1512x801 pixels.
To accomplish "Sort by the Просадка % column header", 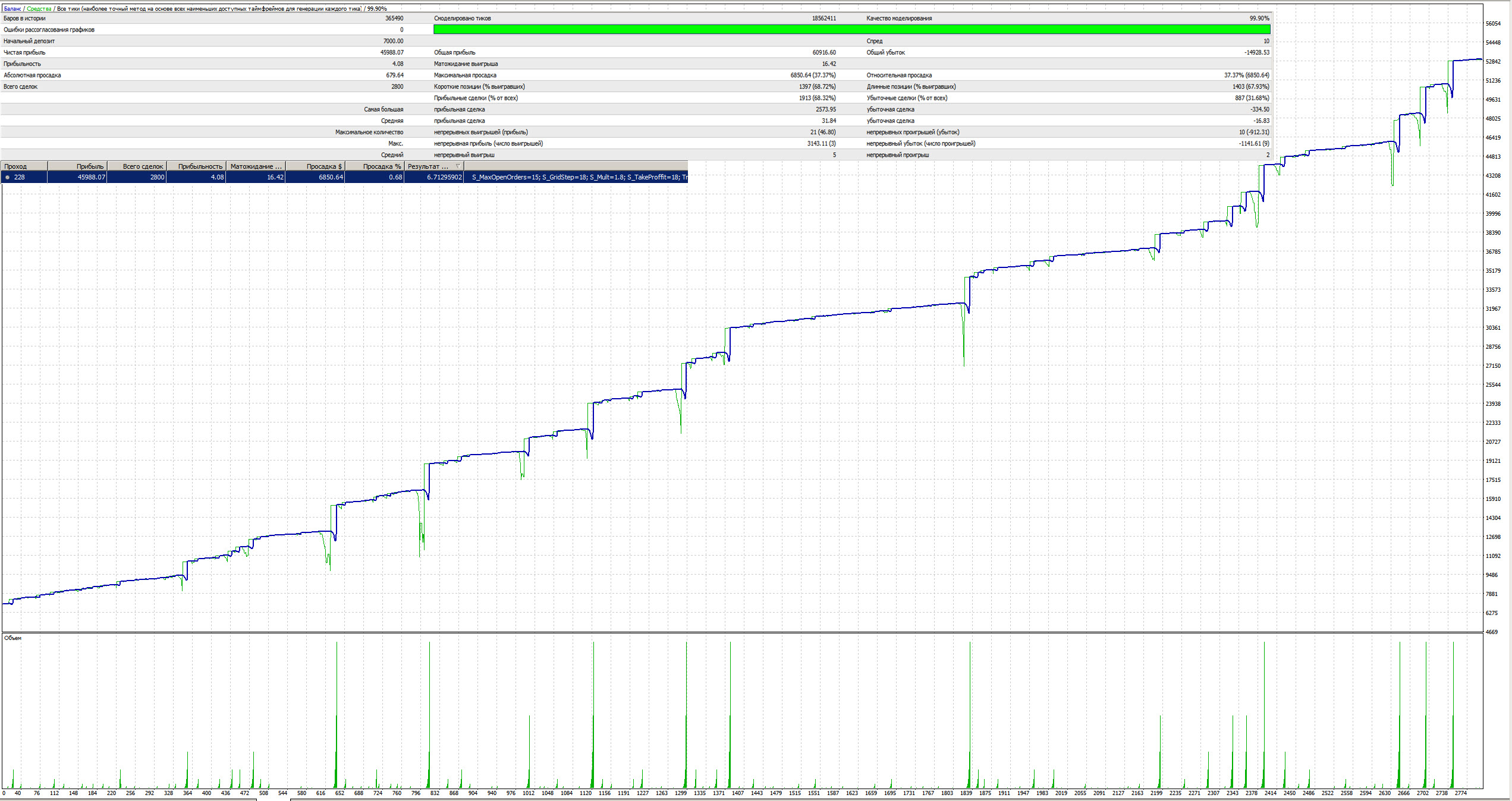I will pyautogui.click(x=375, y=166).
